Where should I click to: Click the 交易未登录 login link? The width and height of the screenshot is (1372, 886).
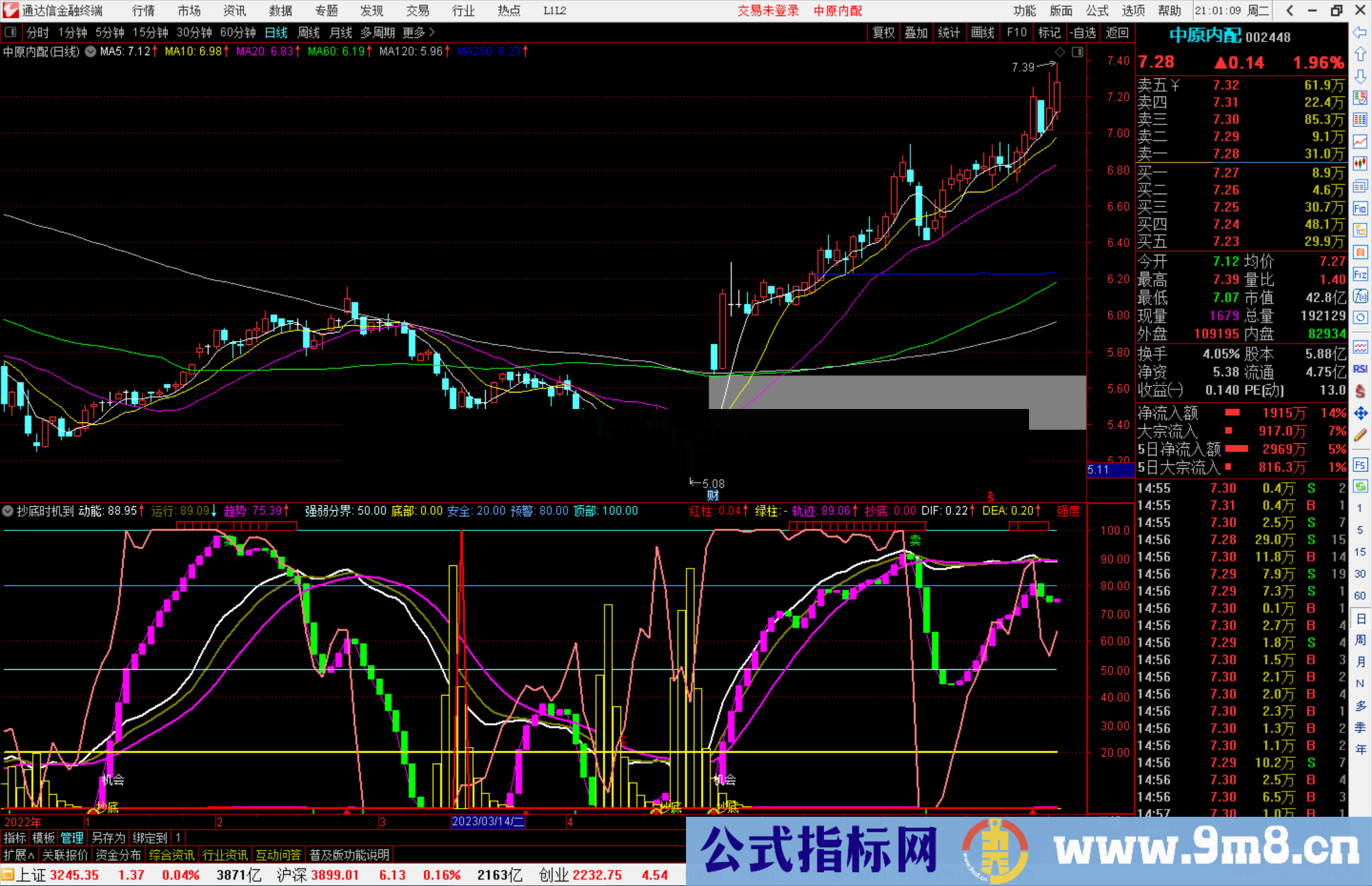(x=768, y=11)
